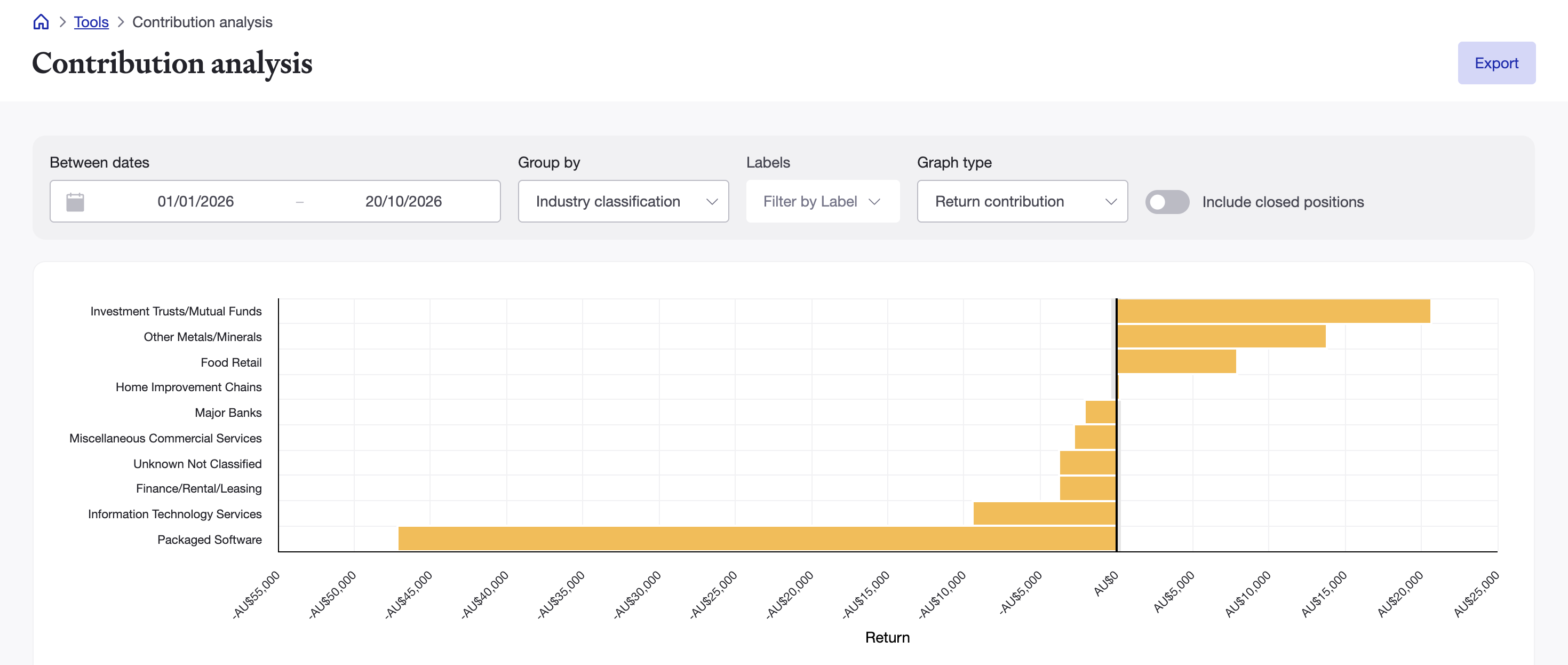The height and width of the screenshot is (665, 1568).
Task: Click the Finance/Rental/Leasing bar
Action: [x=1088, y=488]
